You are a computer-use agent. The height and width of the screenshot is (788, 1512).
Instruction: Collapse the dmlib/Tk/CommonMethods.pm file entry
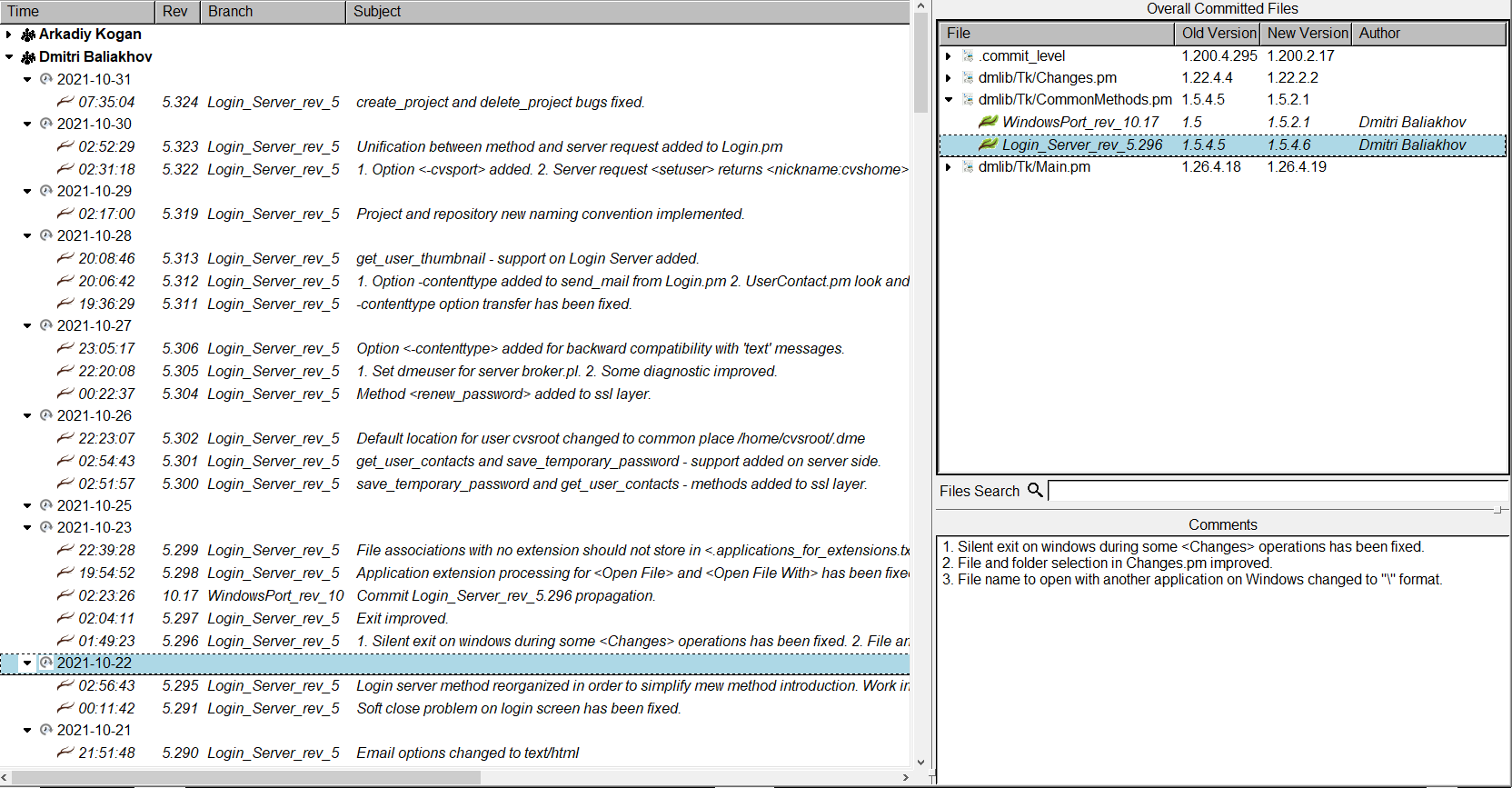click(x=949, y=100)
